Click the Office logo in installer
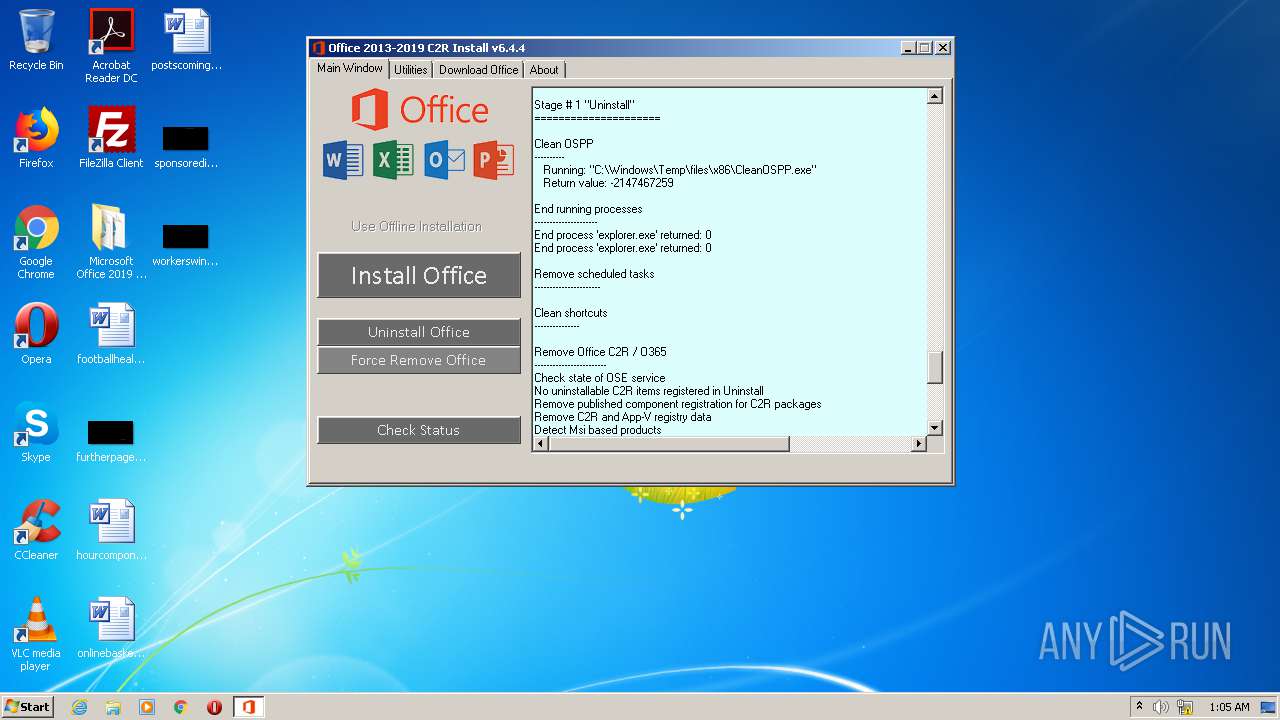 (419, 109)
